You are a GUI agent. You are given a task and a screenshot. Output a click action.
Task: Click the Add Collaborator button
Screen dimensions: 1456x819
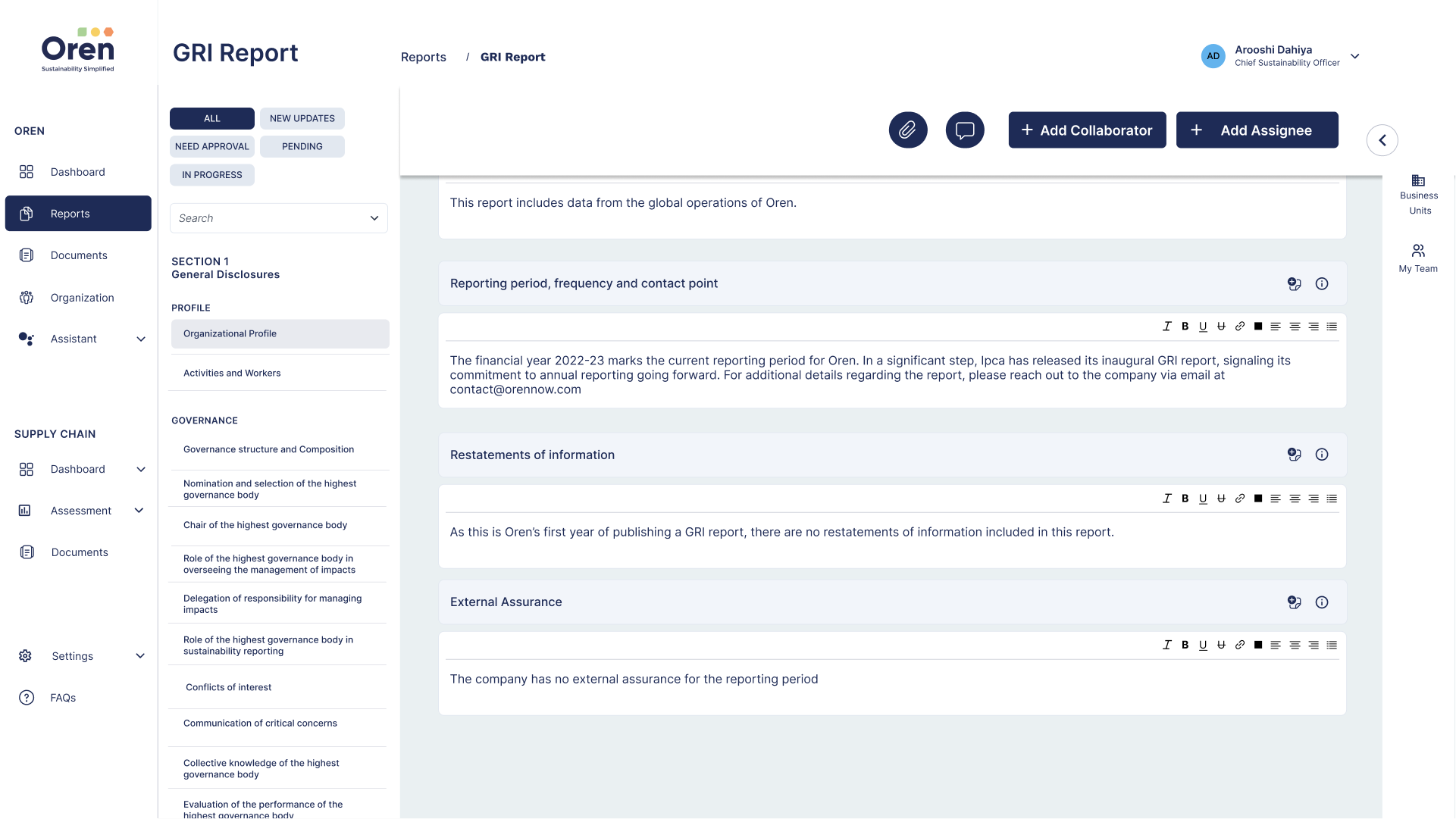click(x=1087, y=130)
